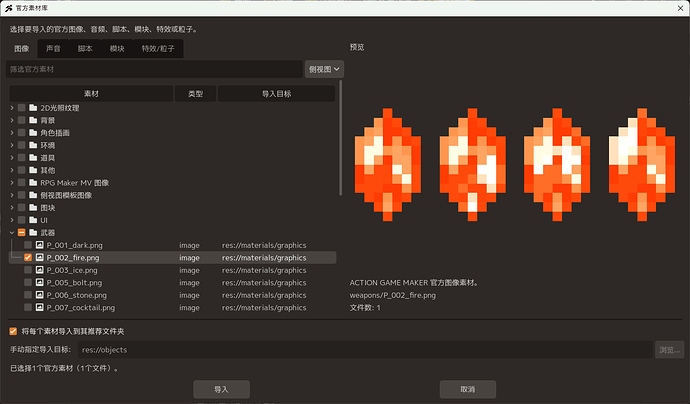The height and width of the screenshot is (404, 690).
Task: Open the 侧视图 dropdown
Action: 324,69
